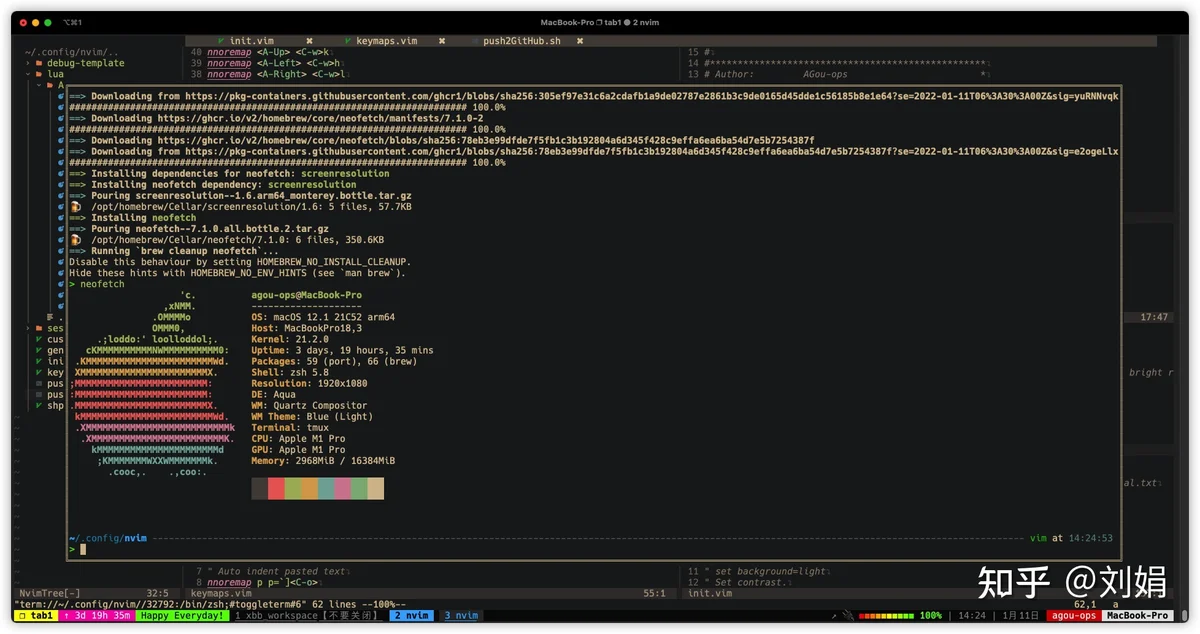
Task: Switch to the keymaps.vim buffer tab
Action: click(x=386, y=41)
